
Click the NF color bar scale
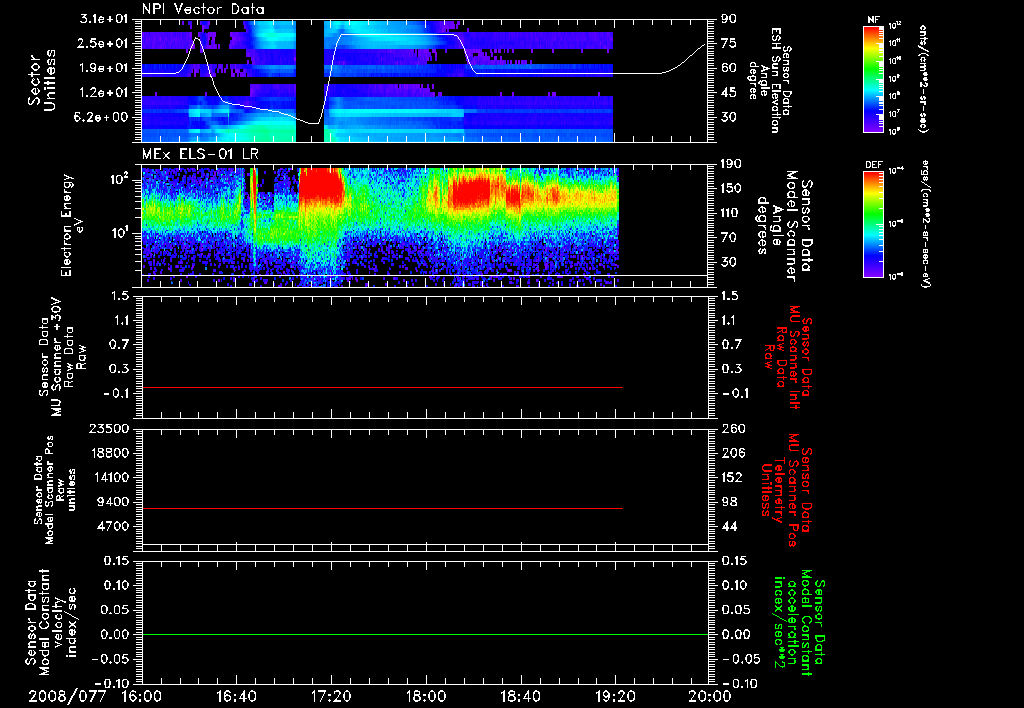[x=873, y=78]
